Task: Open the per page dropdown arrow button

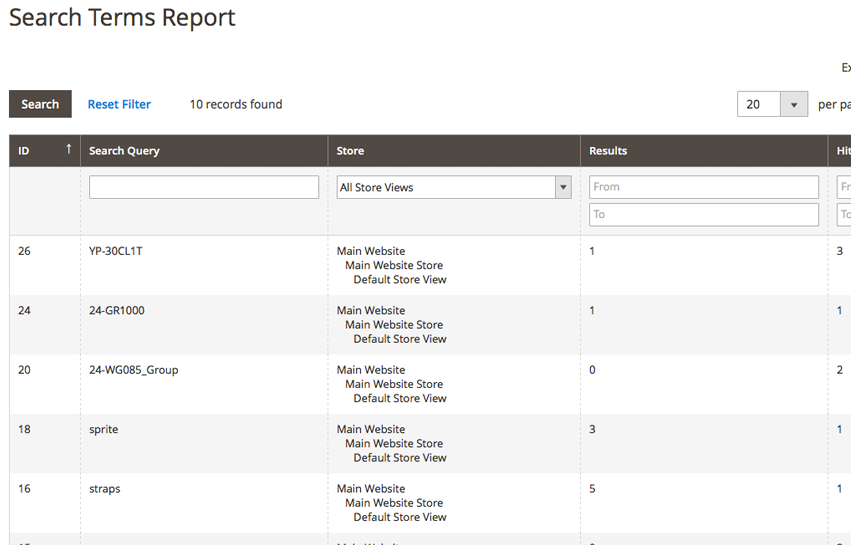Action: click(x=794, y=104)
